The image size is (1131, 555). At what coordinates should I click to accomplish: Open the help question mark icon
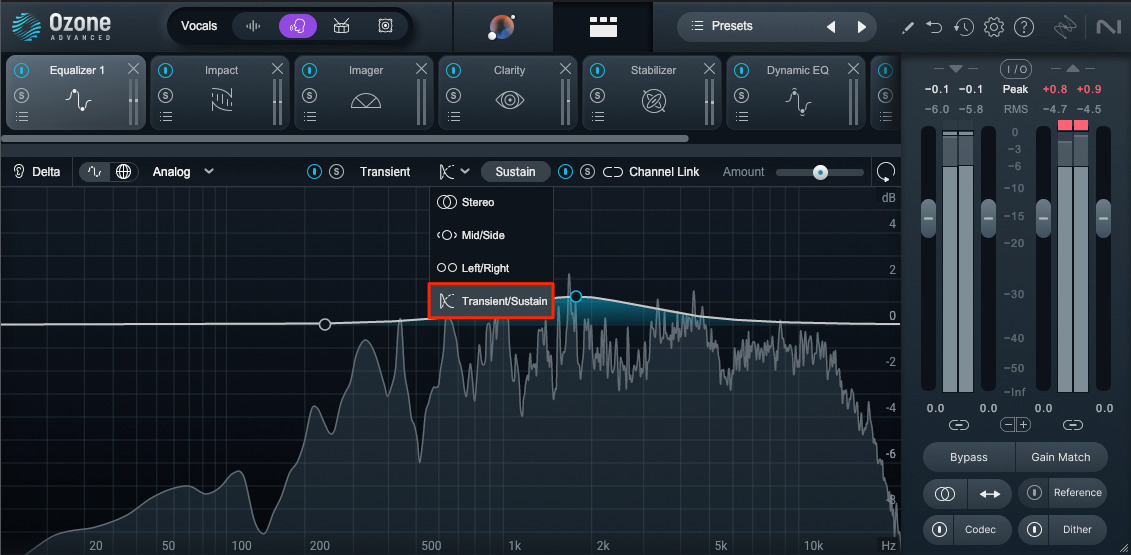(1024, 27)
